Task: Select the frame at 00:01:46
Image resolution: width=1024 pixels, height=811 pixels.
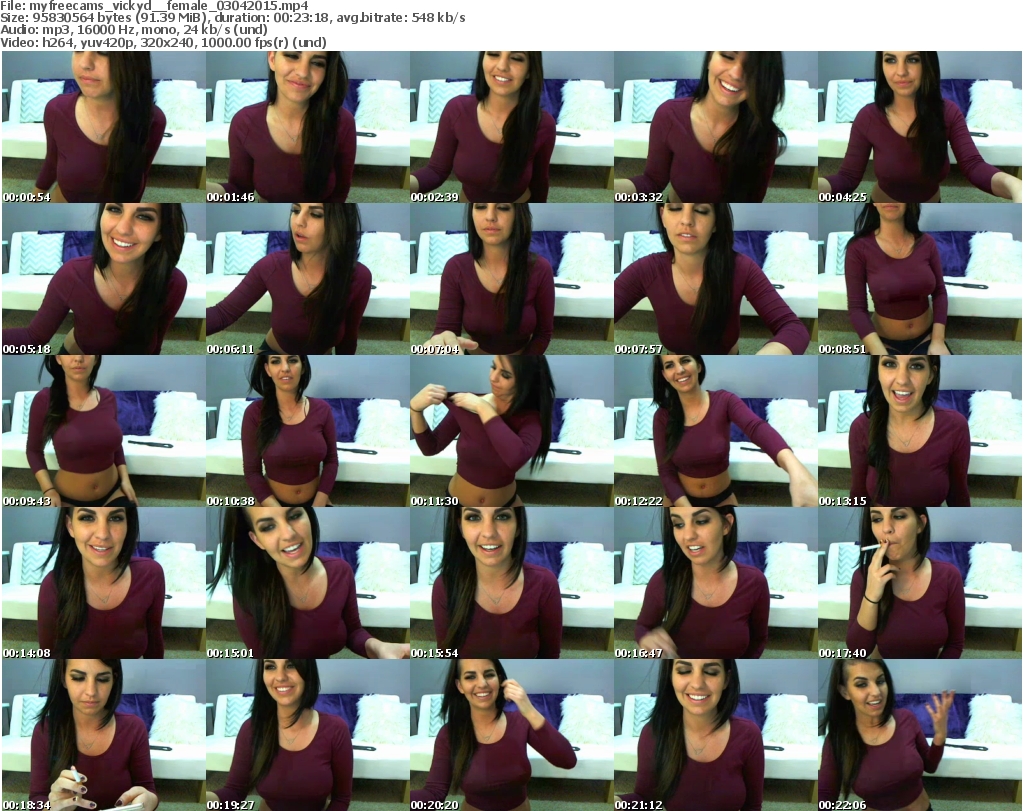Action: coord(308,127)
